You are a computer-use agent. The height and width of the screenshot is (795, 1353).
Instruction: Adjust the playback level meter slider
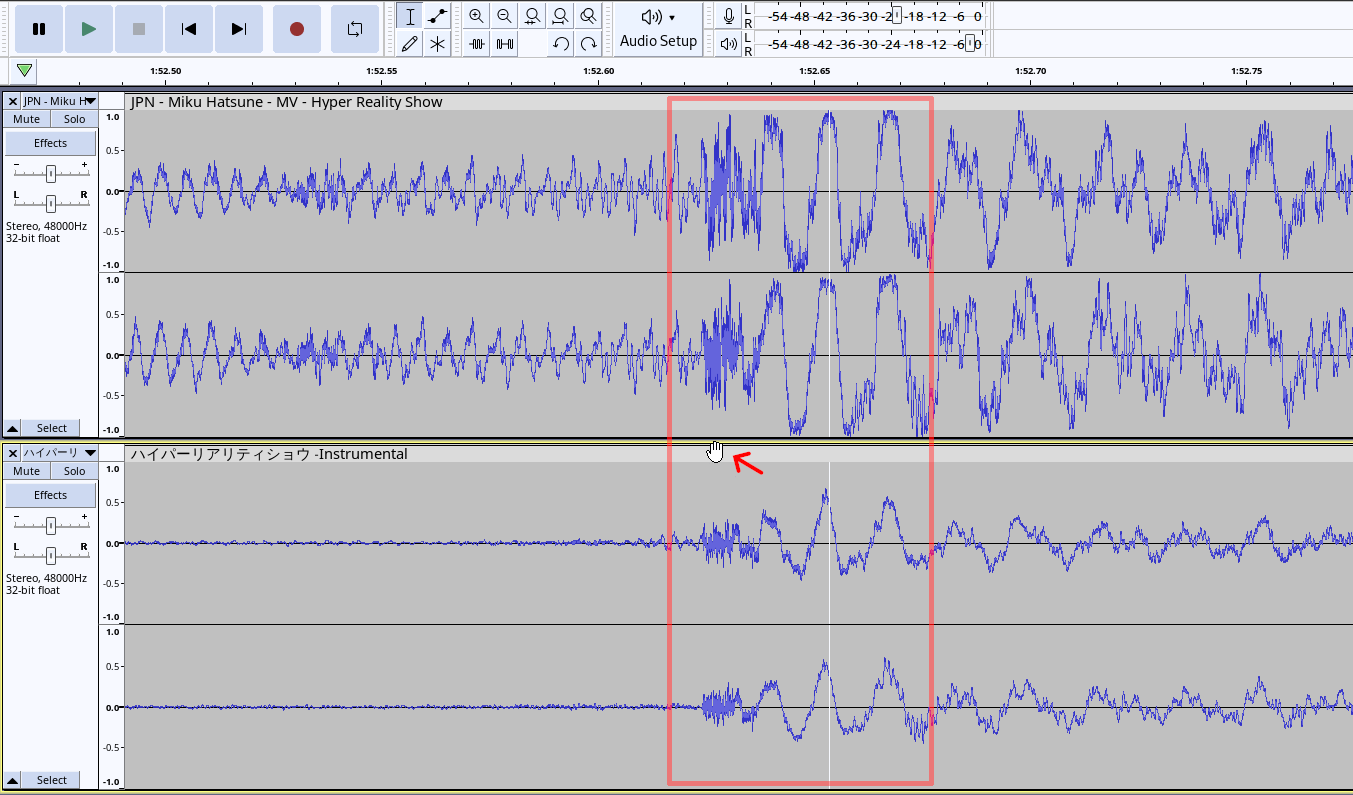969,45
